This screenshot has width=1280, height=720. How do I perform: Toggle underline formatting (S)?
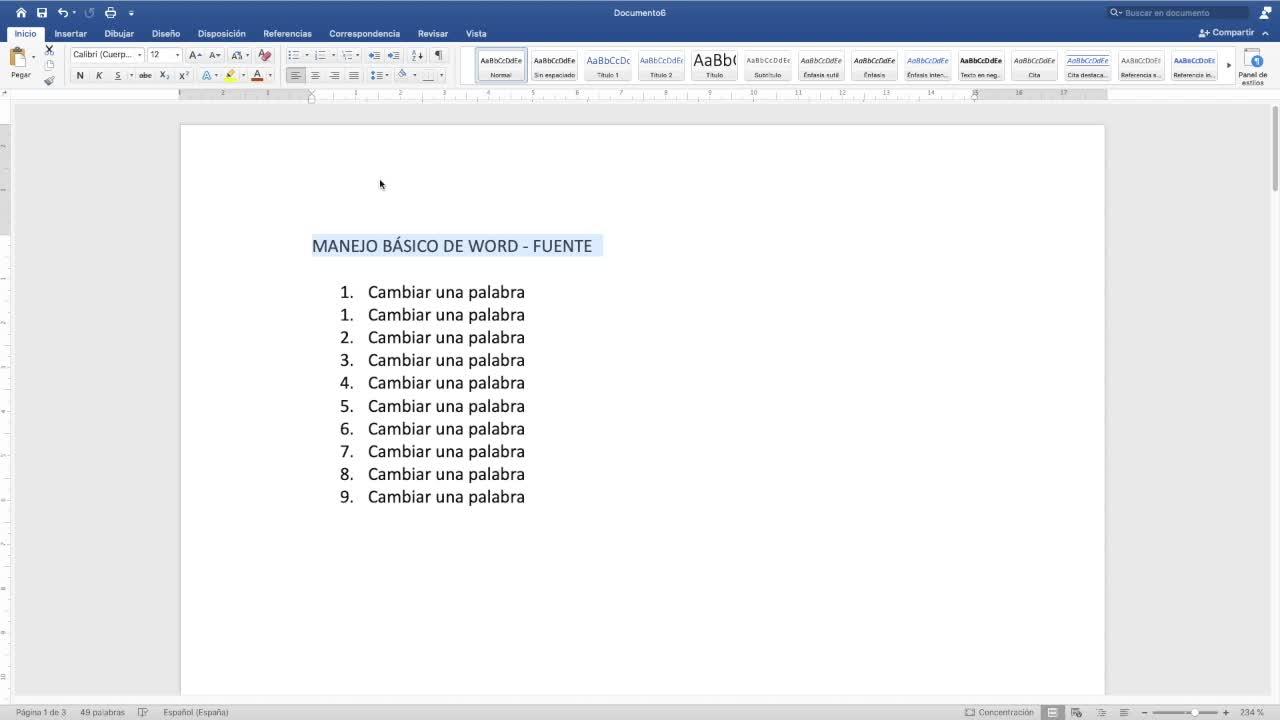[x=117, y=76]
